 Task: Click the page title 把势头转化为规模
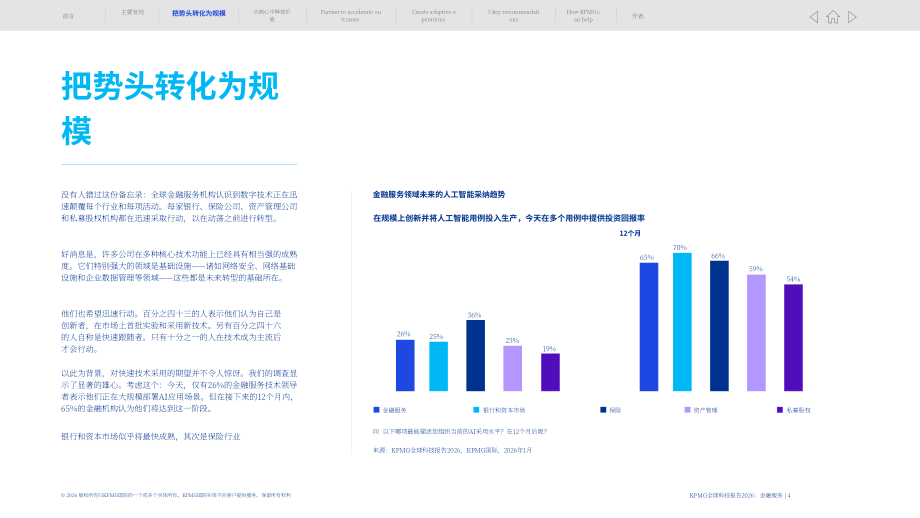[x=170, y=109]
